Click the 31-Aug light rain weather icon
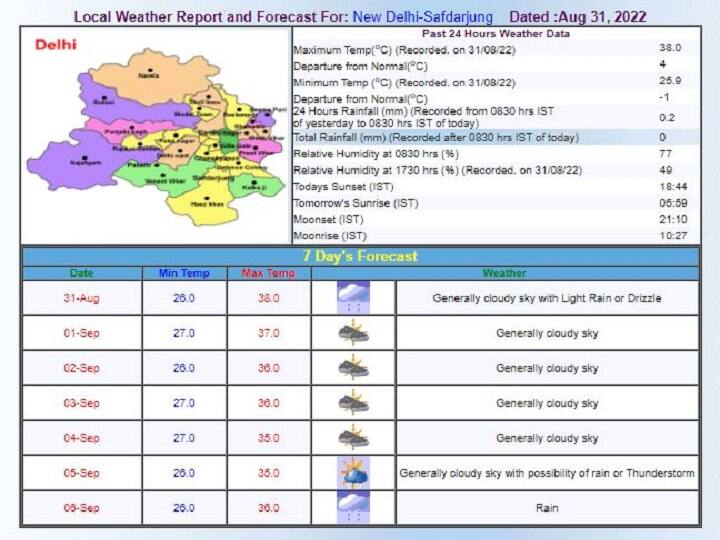The width and height of the screenshot is (720, 540). click(353, 298)
